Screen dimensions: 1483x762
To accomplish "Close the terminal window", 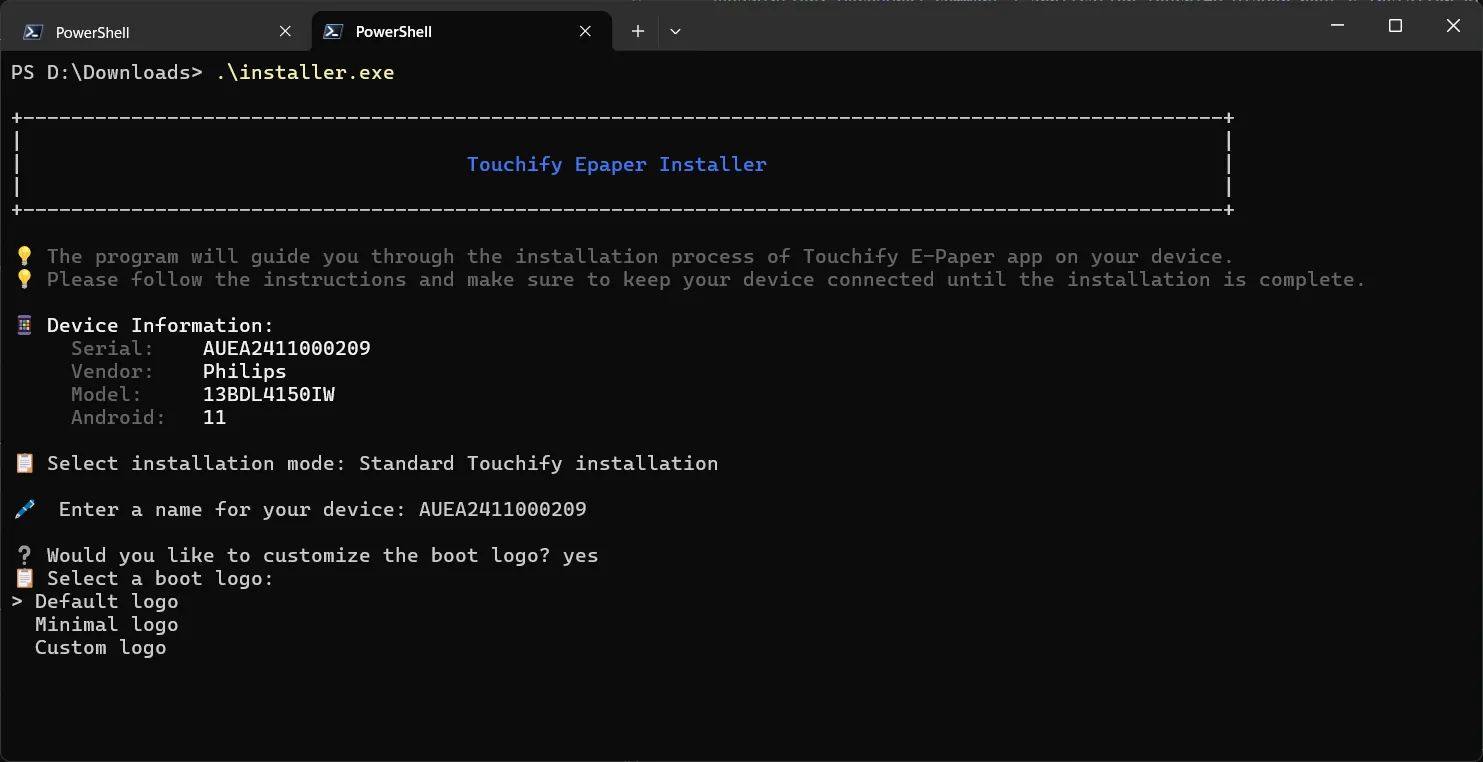I will (x=1453, y=26).
